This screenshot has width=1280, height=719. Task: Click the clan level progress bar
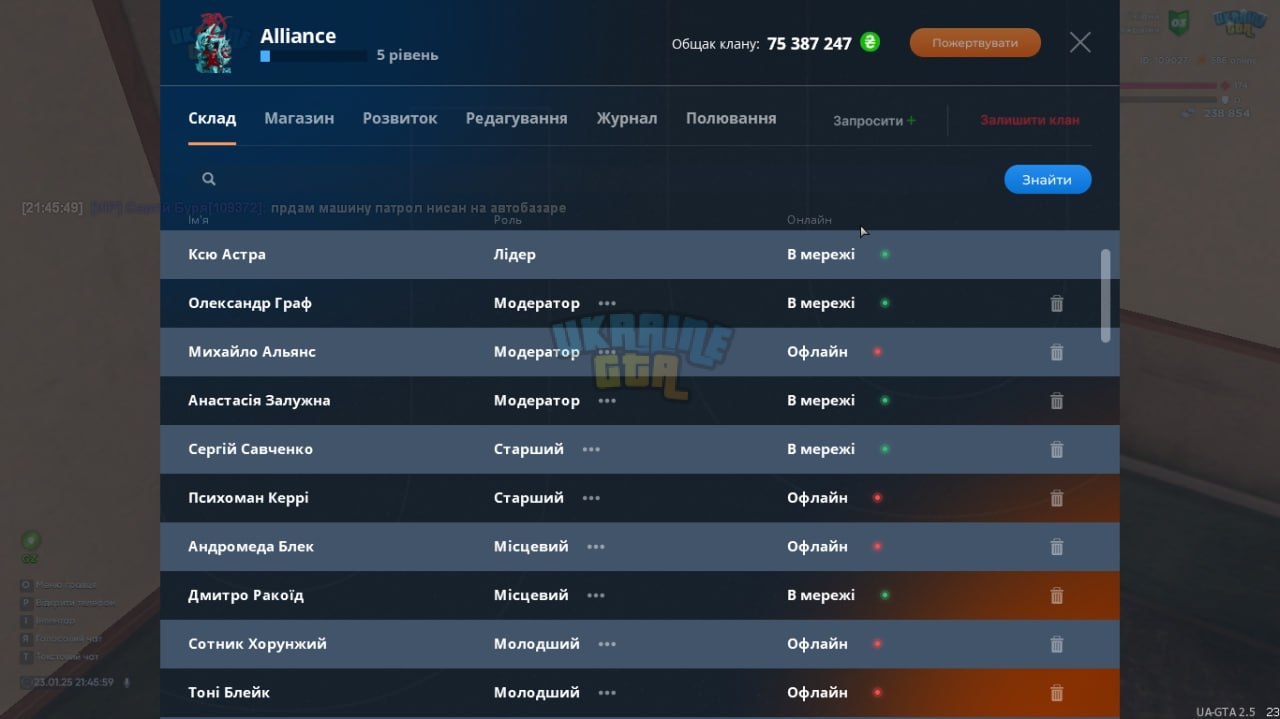(x=313, y=57)
